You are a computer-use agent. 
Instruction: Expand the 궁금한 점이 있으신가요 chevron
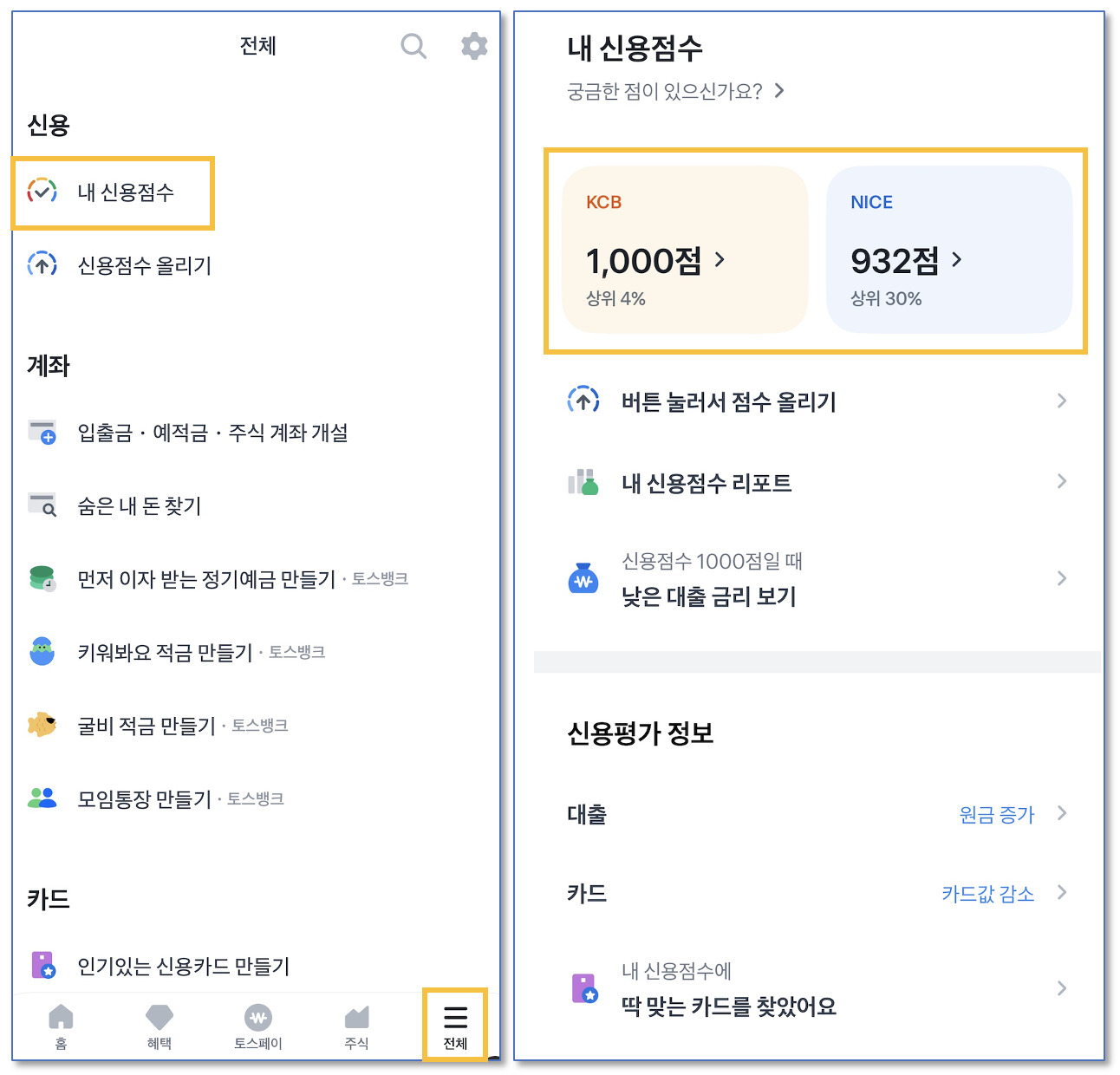point(778,90)
